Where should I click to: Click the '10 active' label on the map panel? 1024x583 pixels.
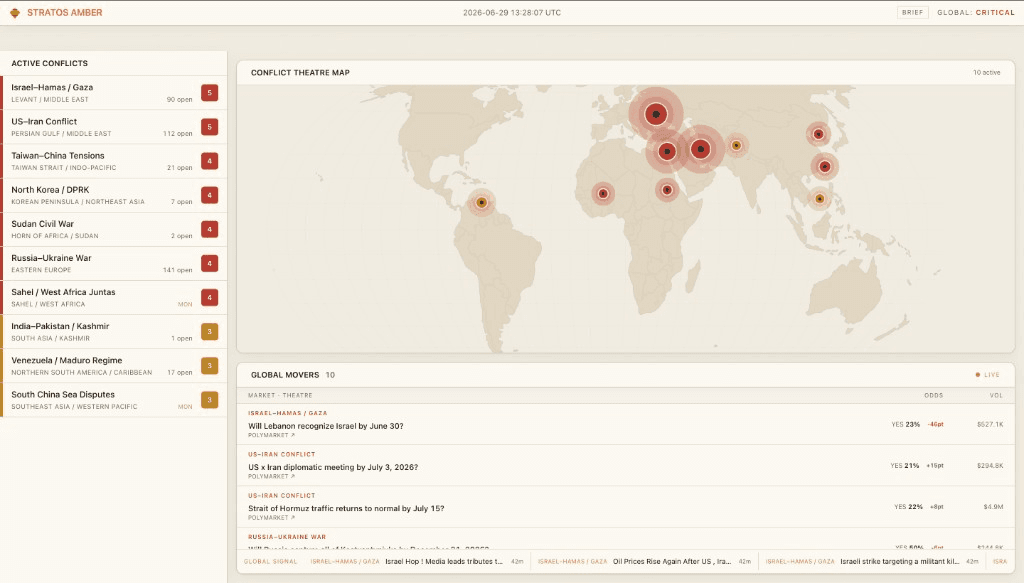(x=987, y=72)
